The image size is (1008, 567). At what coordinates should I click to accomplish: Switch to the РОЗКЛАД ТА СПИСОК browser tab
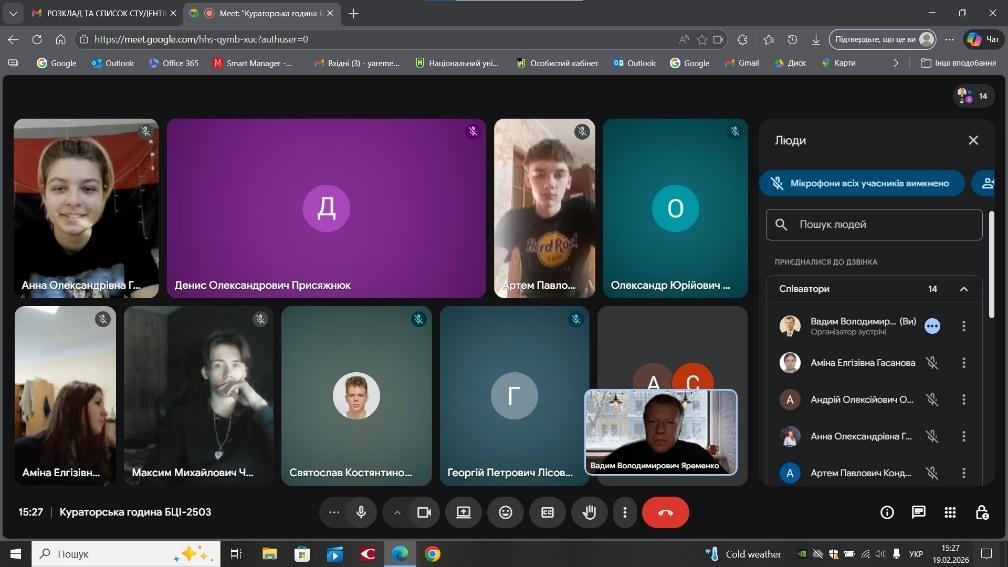tap(98, 13)
